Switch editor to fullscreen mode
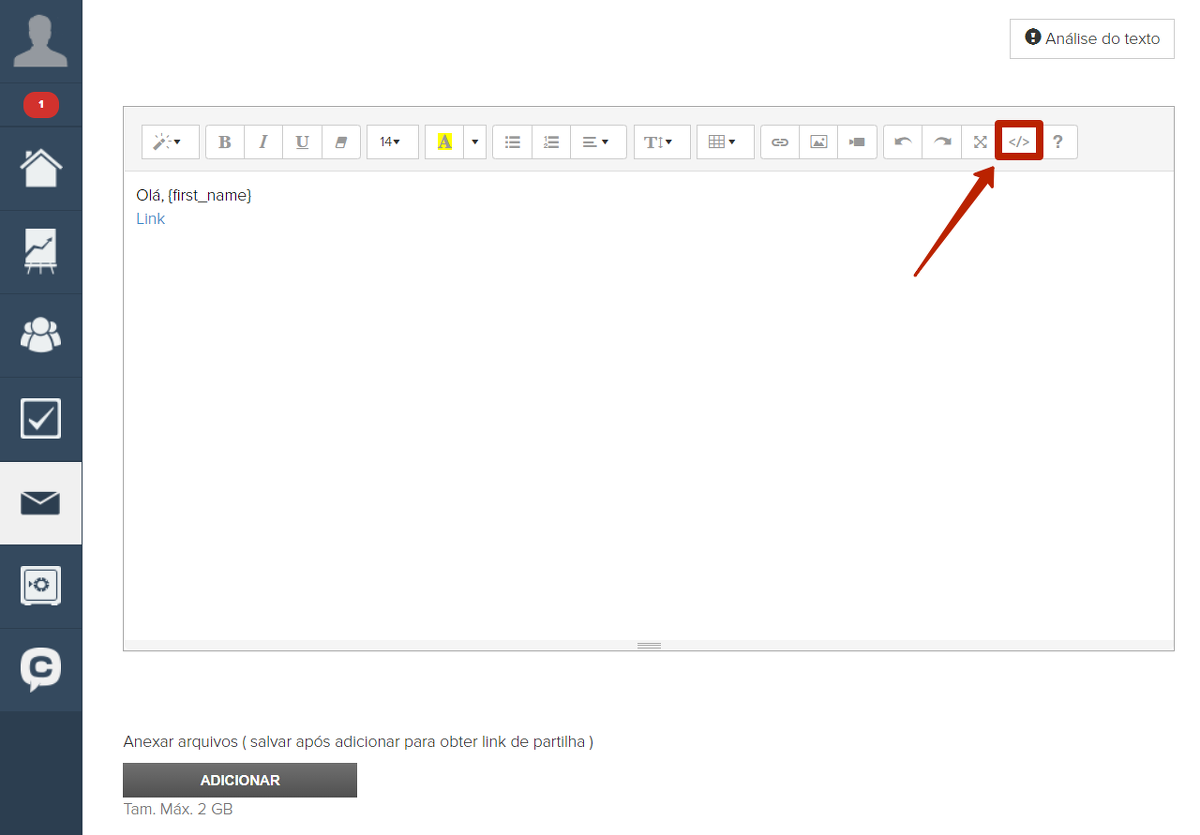This screenshot has height=835, width=1200. click(x=980, y=142)
